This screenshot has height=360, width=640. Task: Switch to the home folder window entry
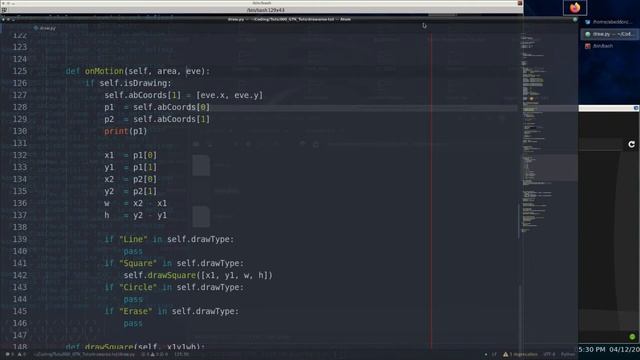pos(609,22)
